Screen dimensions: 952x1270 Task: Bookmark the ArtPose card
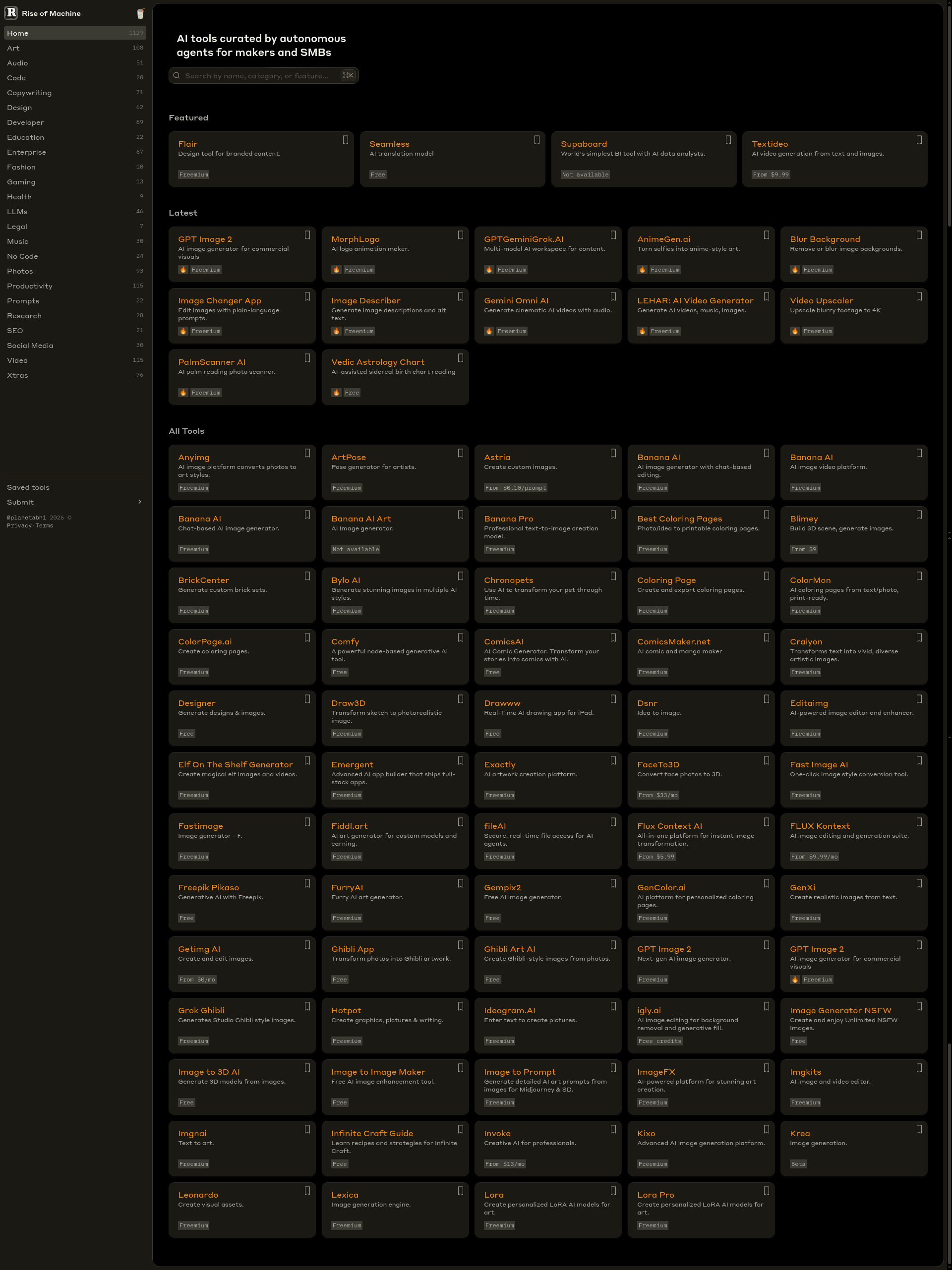(461, 453)
